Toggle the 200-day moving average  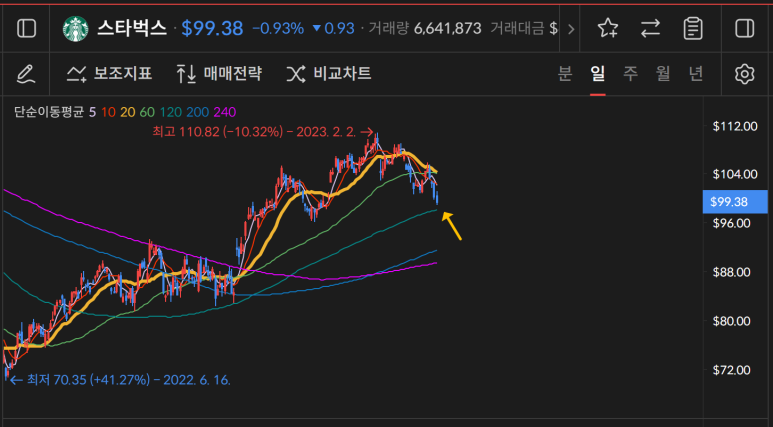pos(197,112)
